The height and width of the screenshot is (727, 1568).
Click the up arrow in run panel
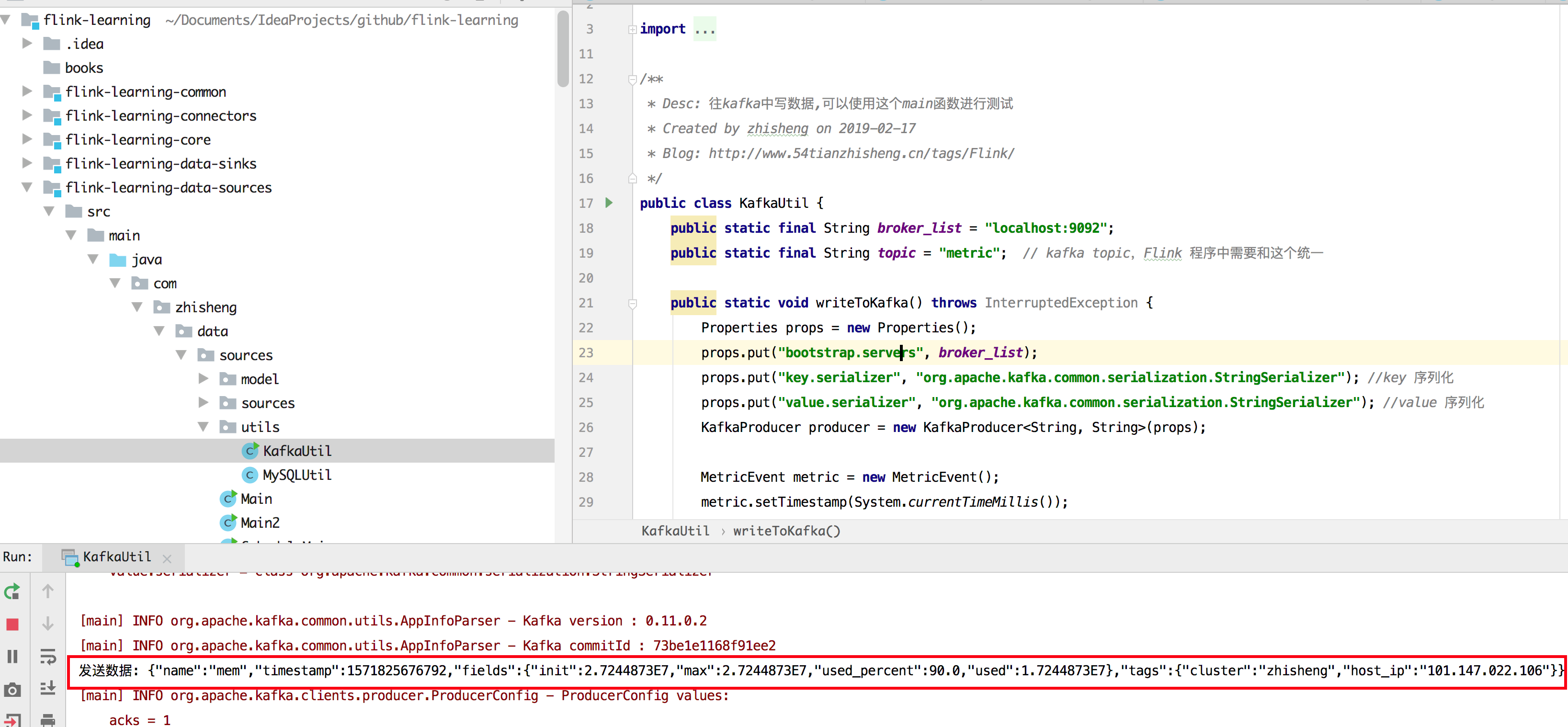[47, 591]
